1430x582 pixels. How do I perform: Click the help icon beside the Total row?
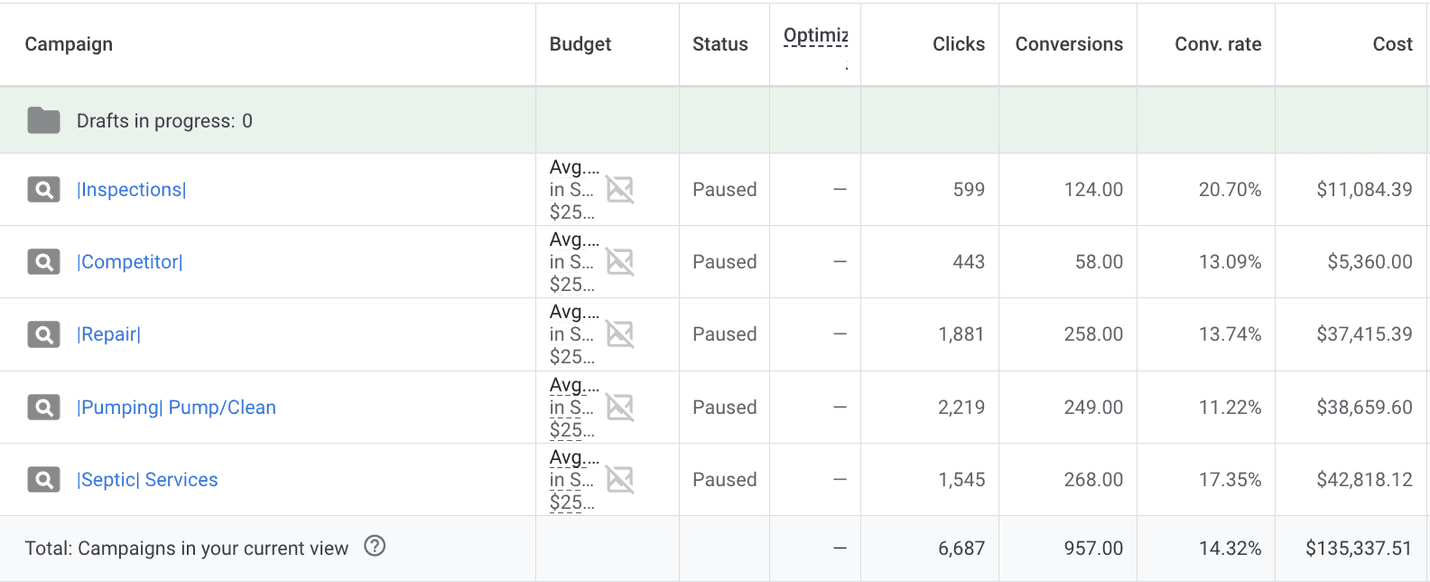coord(375,546)
